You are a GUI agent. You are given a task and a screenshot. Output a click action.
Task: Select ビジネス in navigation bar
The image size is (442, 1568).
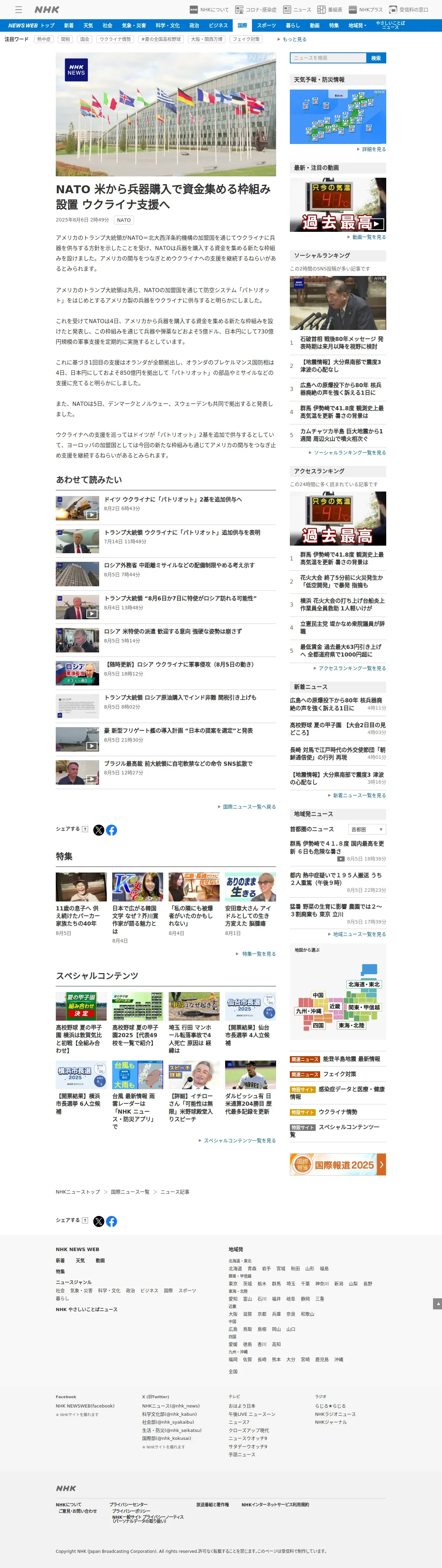[218, 25]
